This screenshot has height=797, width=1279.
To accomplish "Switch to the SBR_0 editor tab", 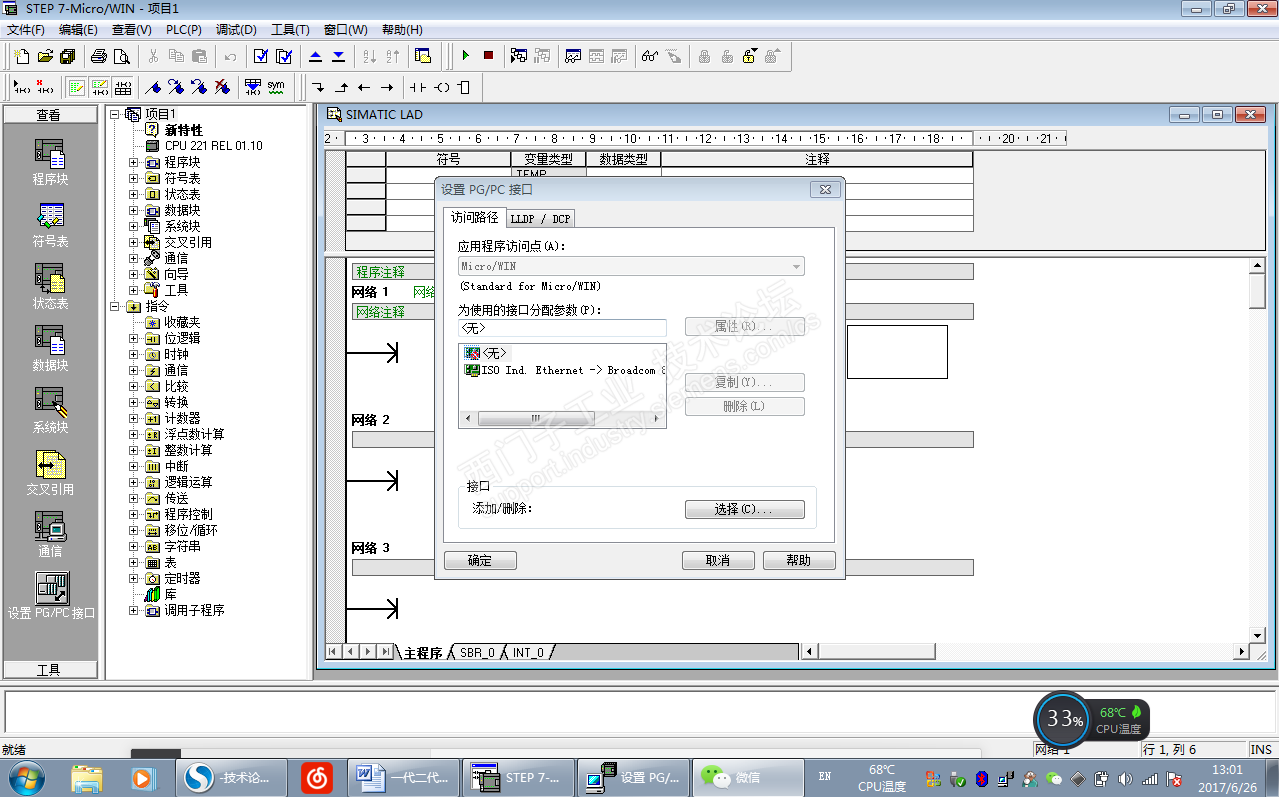I will tap(476, 653).
